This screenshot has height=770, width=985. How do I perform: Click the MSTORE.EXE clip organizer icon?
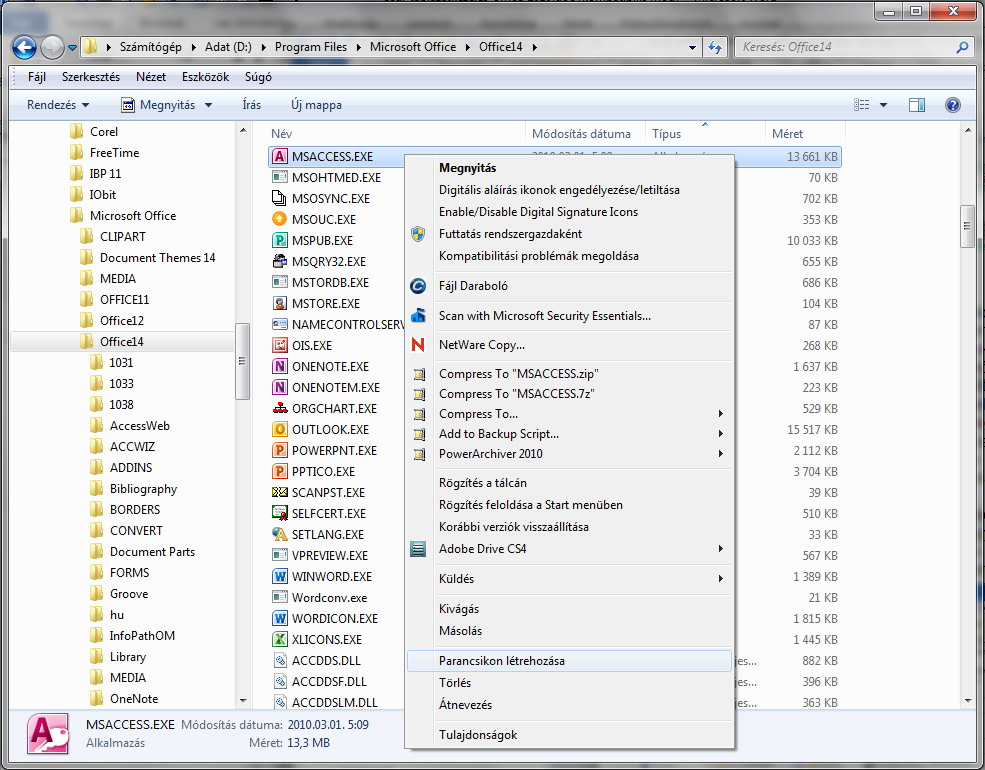point(280,303)
